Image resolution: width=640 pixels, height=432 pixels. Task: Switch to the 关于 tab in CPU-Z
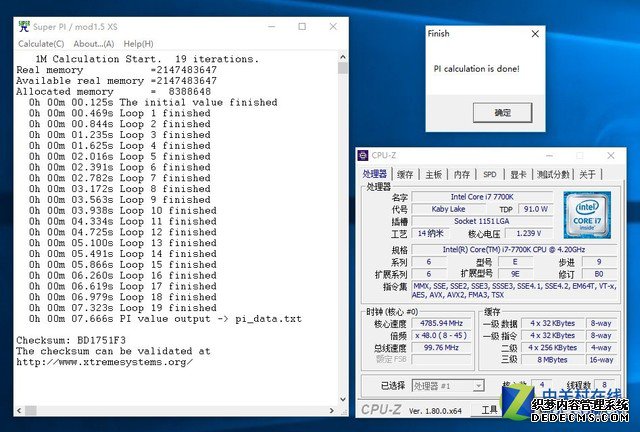click(587, 174)
